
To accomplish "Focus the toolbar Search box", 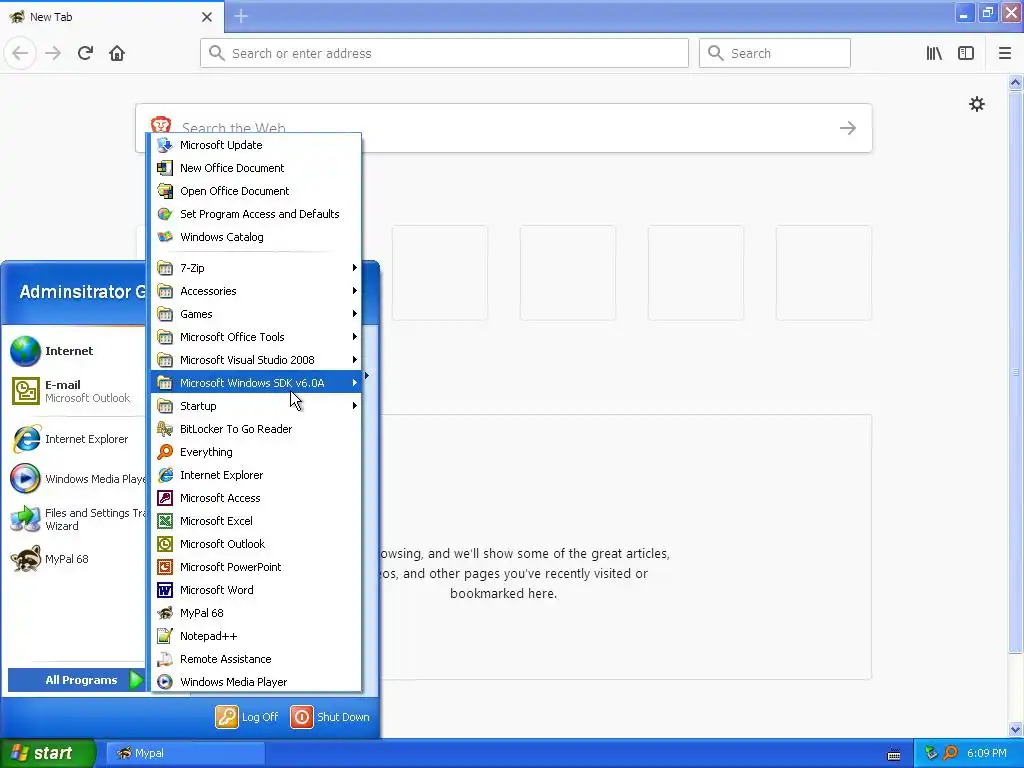I will click(x=775, y=53).
